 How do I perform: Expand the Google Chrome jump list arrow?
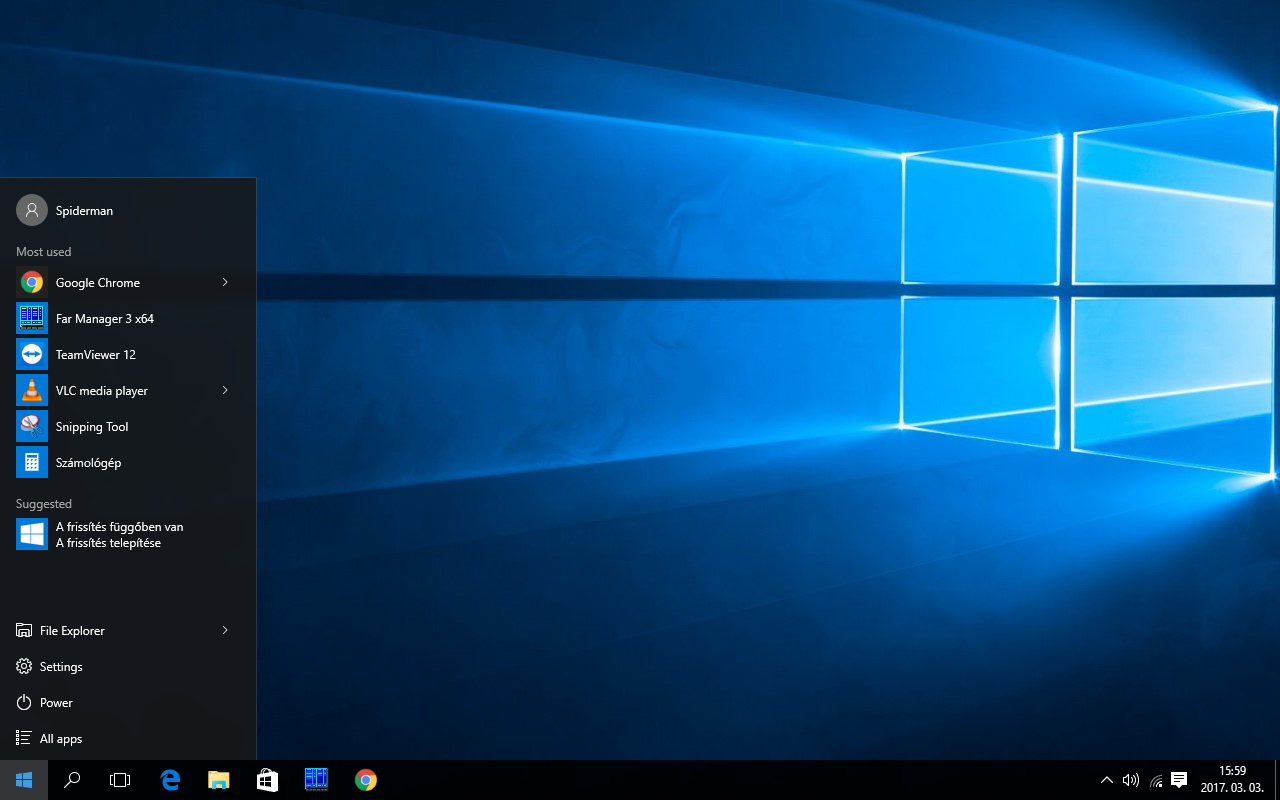coord(225,283)
